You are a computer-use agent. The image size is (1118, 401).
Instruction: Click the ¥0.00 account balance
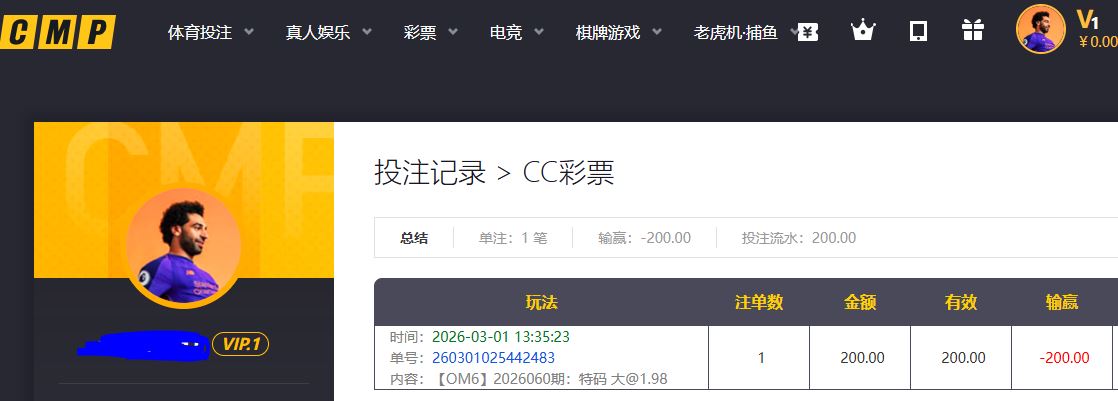1097,42
